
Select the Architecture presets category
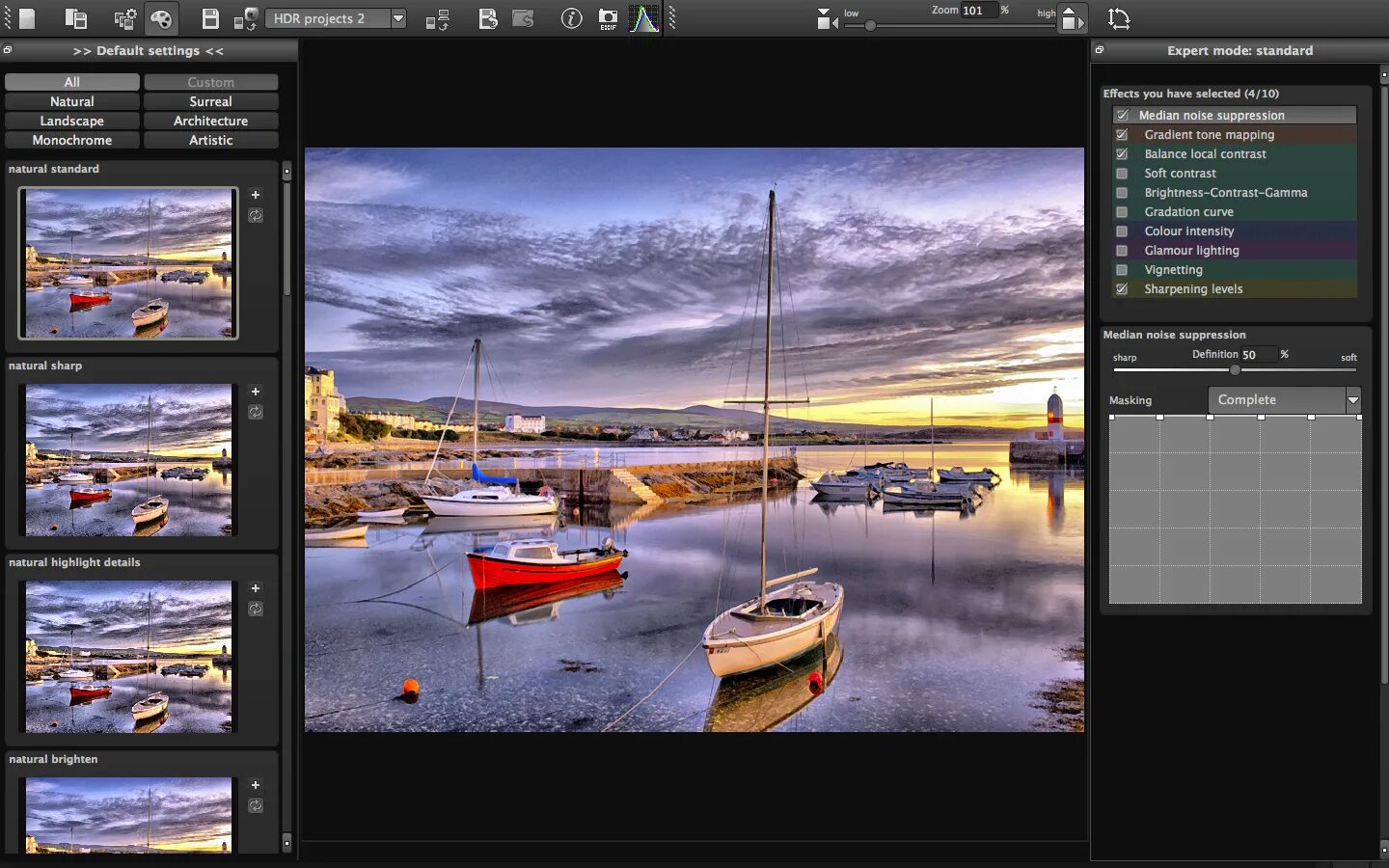[x=211, y=121]
